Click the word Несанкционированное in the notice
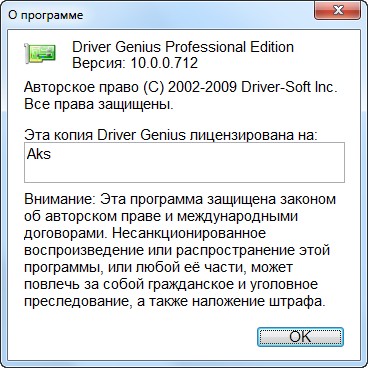This screenshot has height=368, width=368. point(189,233)
